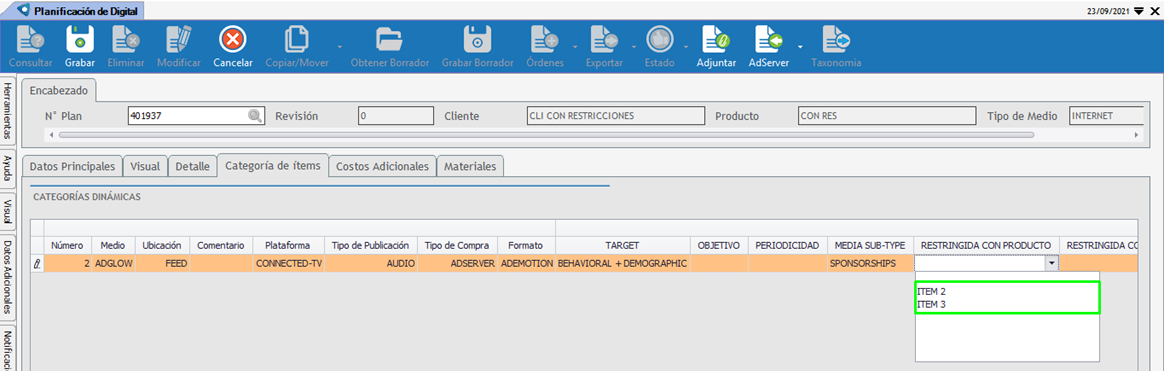Switch to the Detalle tab
The image size is (1164, 371).
pyautogui.click(x=192, y=167)
